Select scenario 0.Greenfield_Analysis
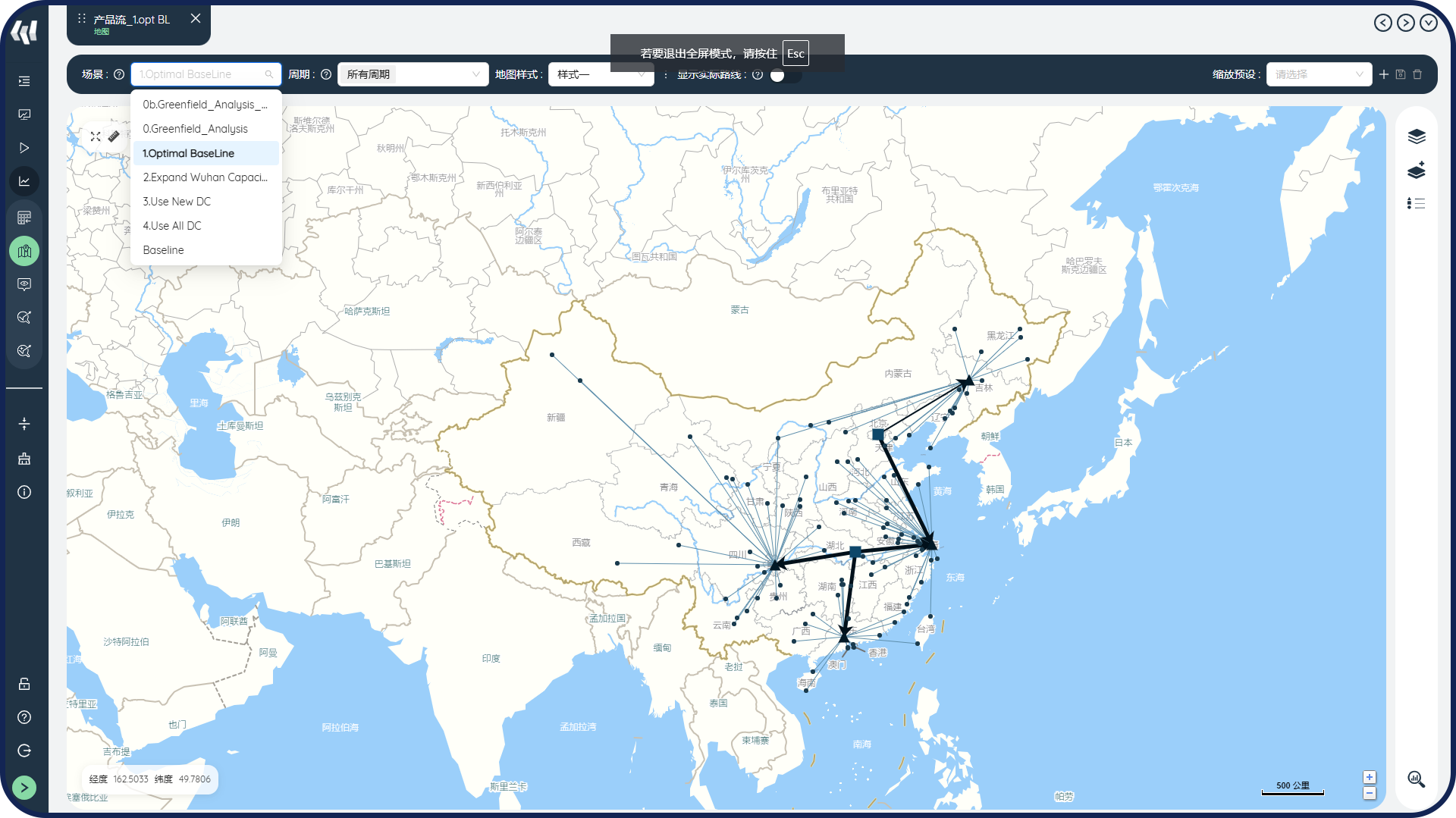The image size is (1456, 818). 206,129
